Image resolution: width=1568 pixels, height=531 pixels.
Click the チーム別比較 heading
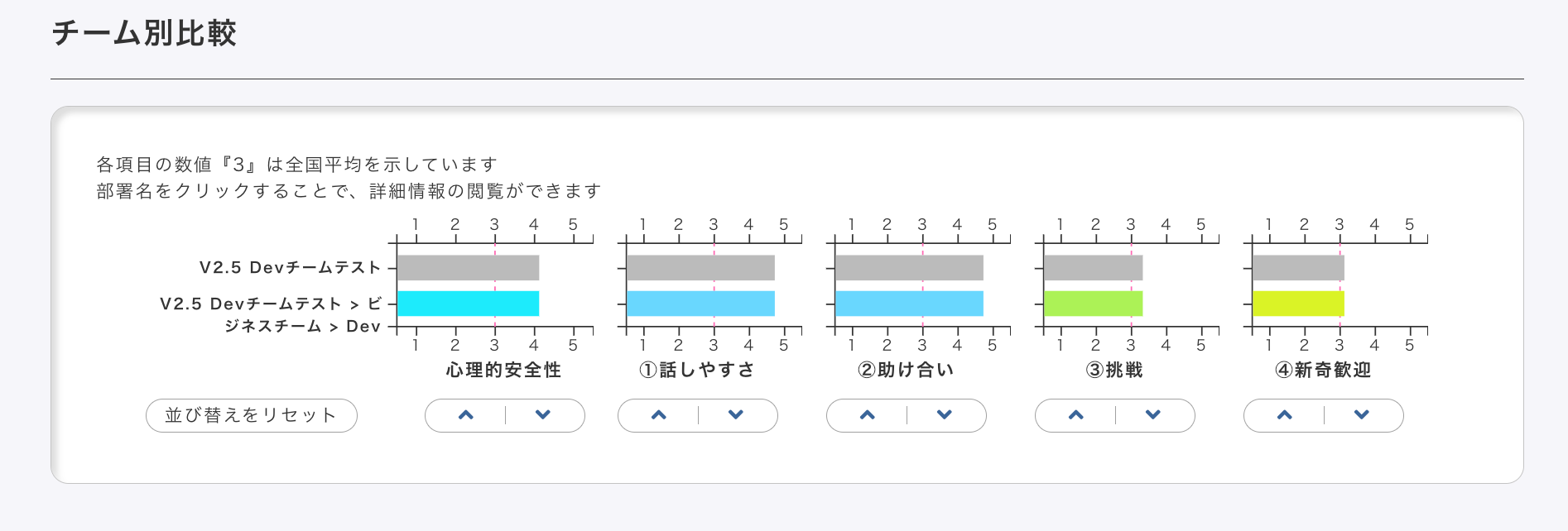144,33
